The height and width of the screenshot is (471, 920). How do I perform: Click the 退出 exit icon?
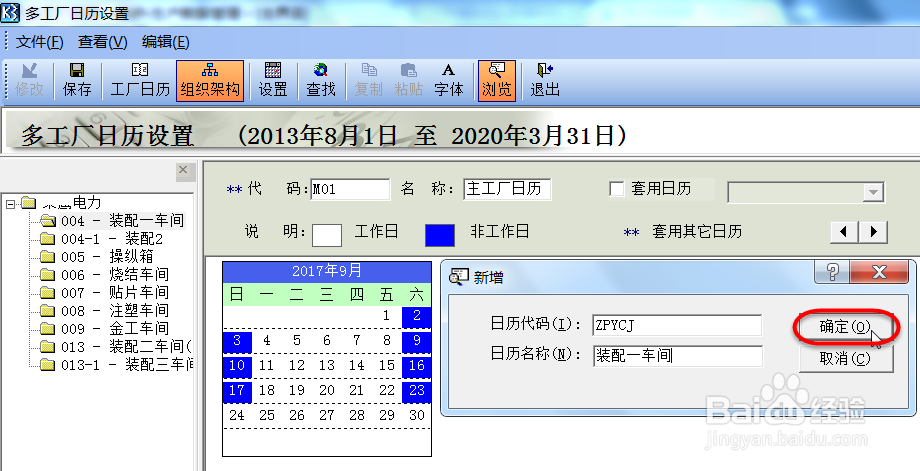point(545,80)
